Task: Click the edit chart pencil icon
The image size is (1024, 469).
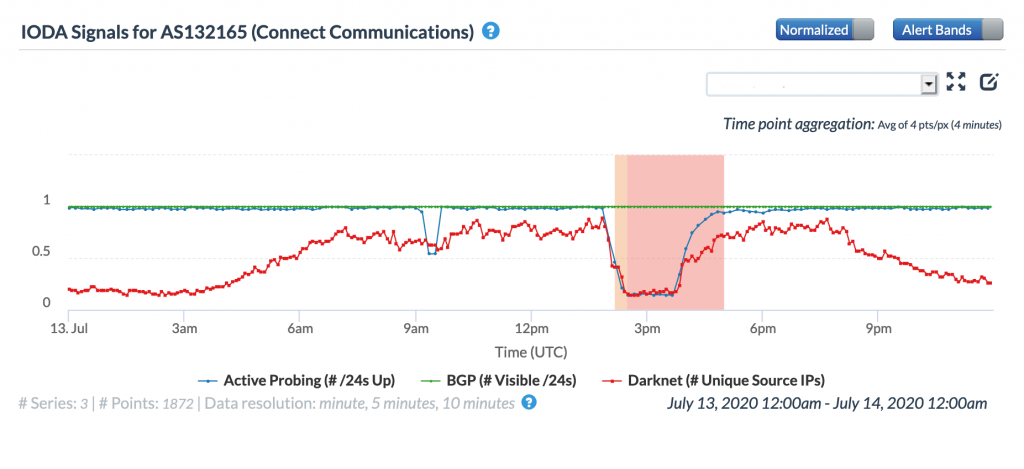Action: click(x=989, y=83)
